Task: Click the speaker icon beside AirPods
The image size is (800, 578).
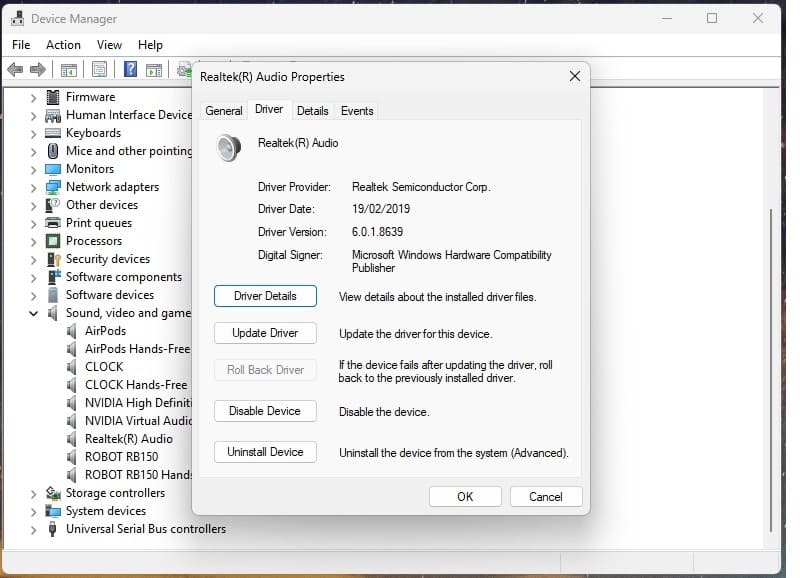Action: (72, 331)
